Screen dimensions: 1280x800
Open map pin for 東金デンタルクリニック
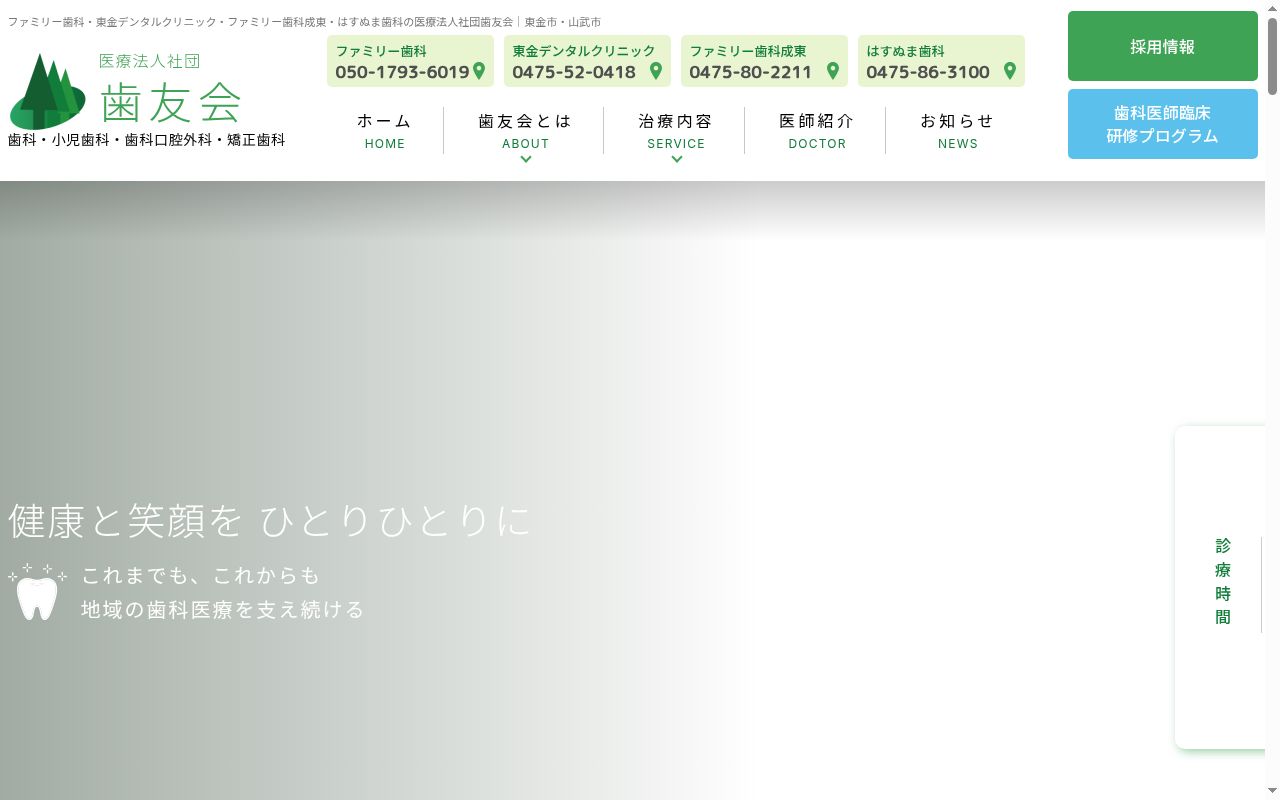click(x=656, y=71)
